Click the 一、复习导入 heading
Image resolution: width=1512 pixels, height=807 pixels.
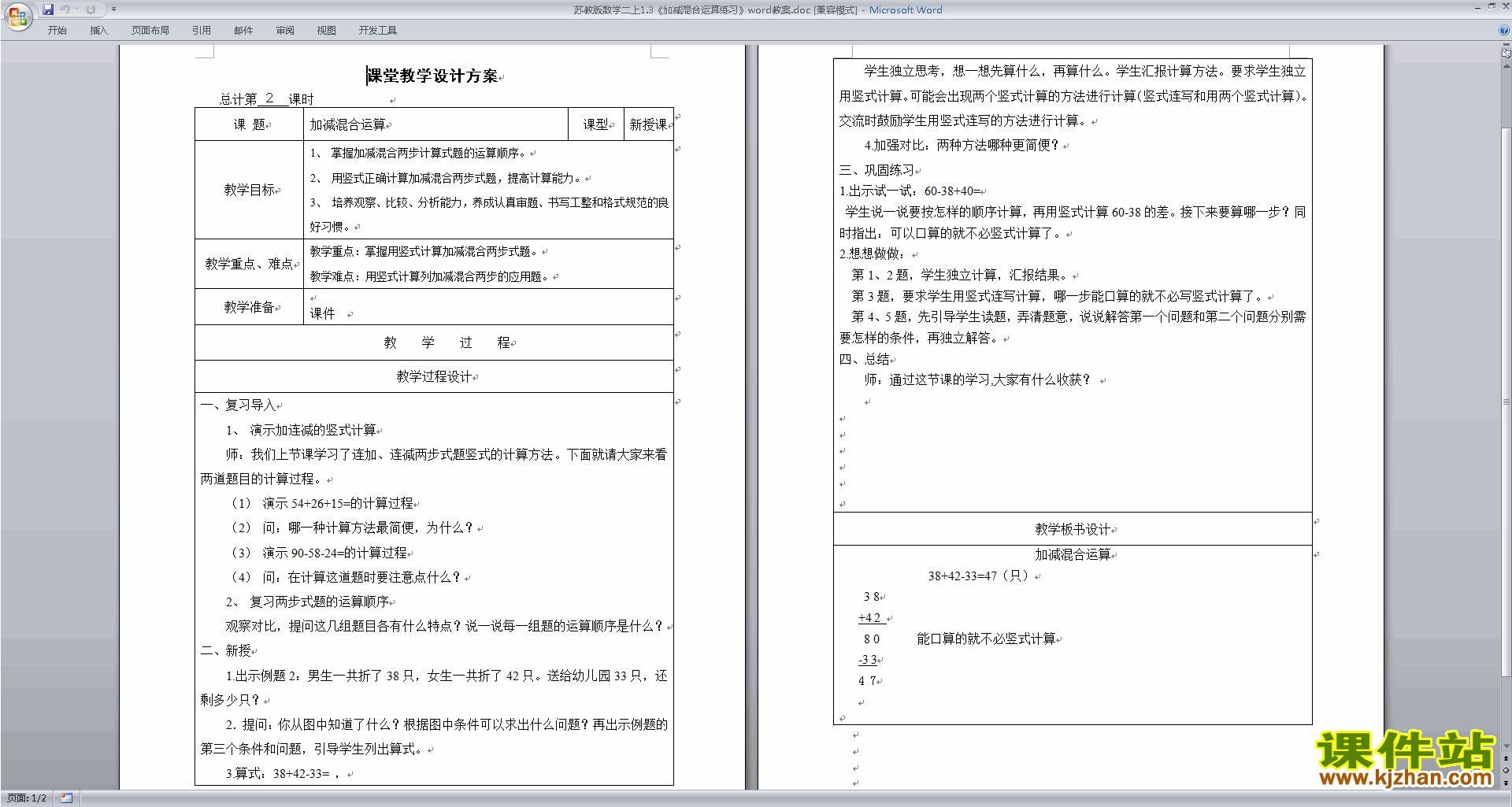[x=239, y=405]
